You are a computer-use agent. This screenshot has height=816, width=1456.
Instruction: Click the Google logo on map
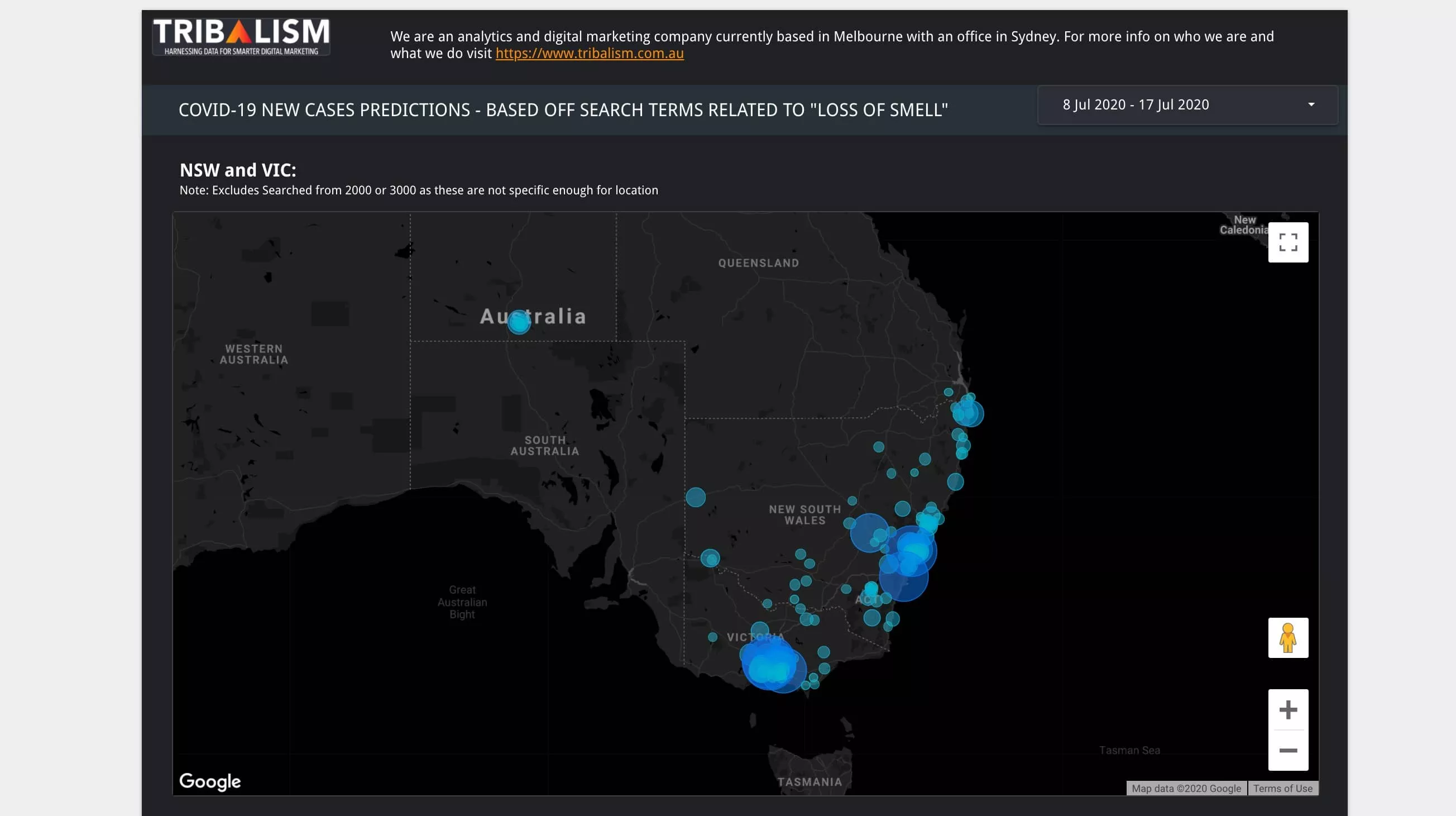[x=210, y=781]
